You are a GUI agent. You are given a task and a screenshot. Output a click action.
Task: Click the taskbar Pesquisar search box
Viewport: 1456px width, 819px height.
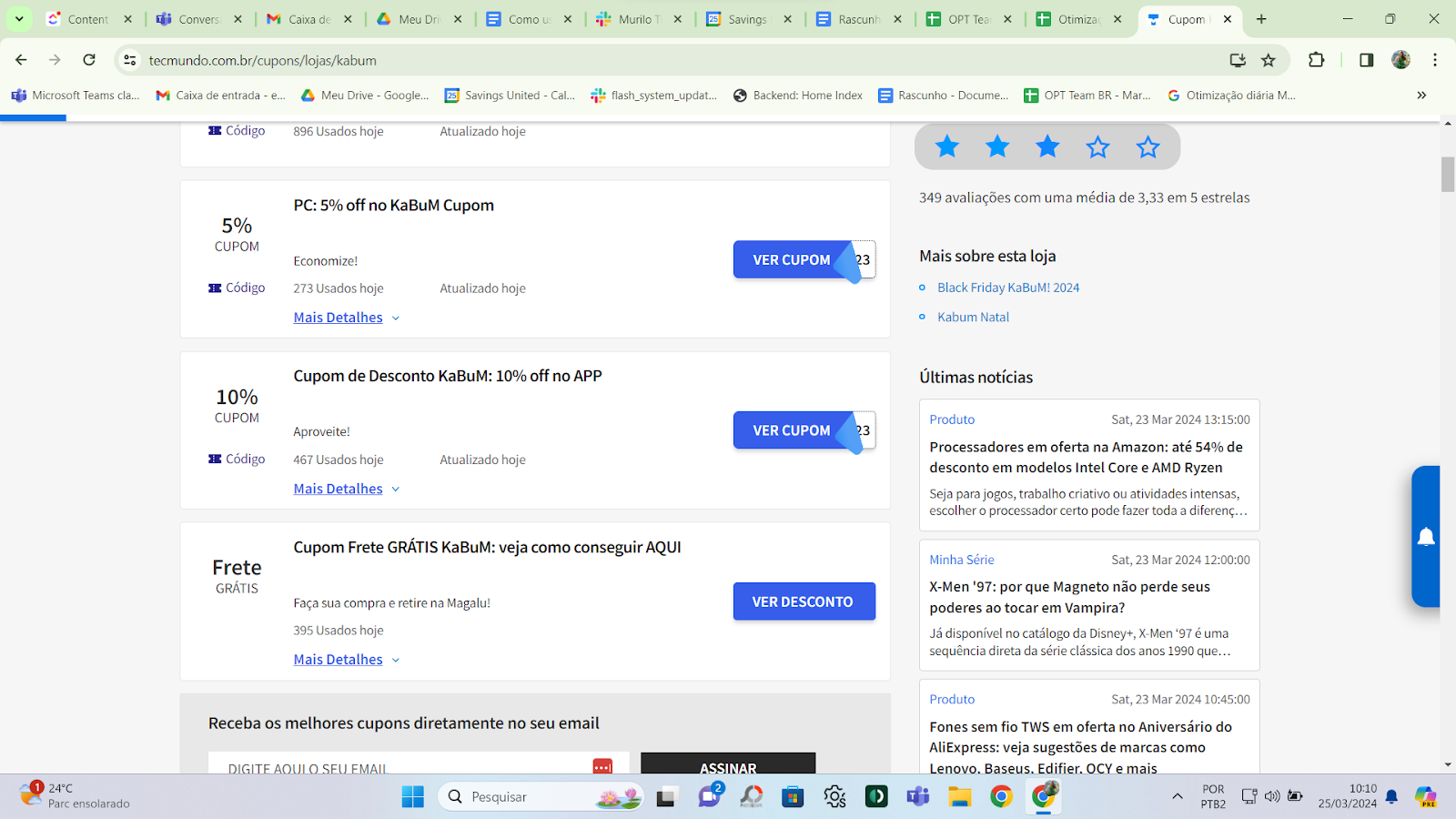[541, 796]
